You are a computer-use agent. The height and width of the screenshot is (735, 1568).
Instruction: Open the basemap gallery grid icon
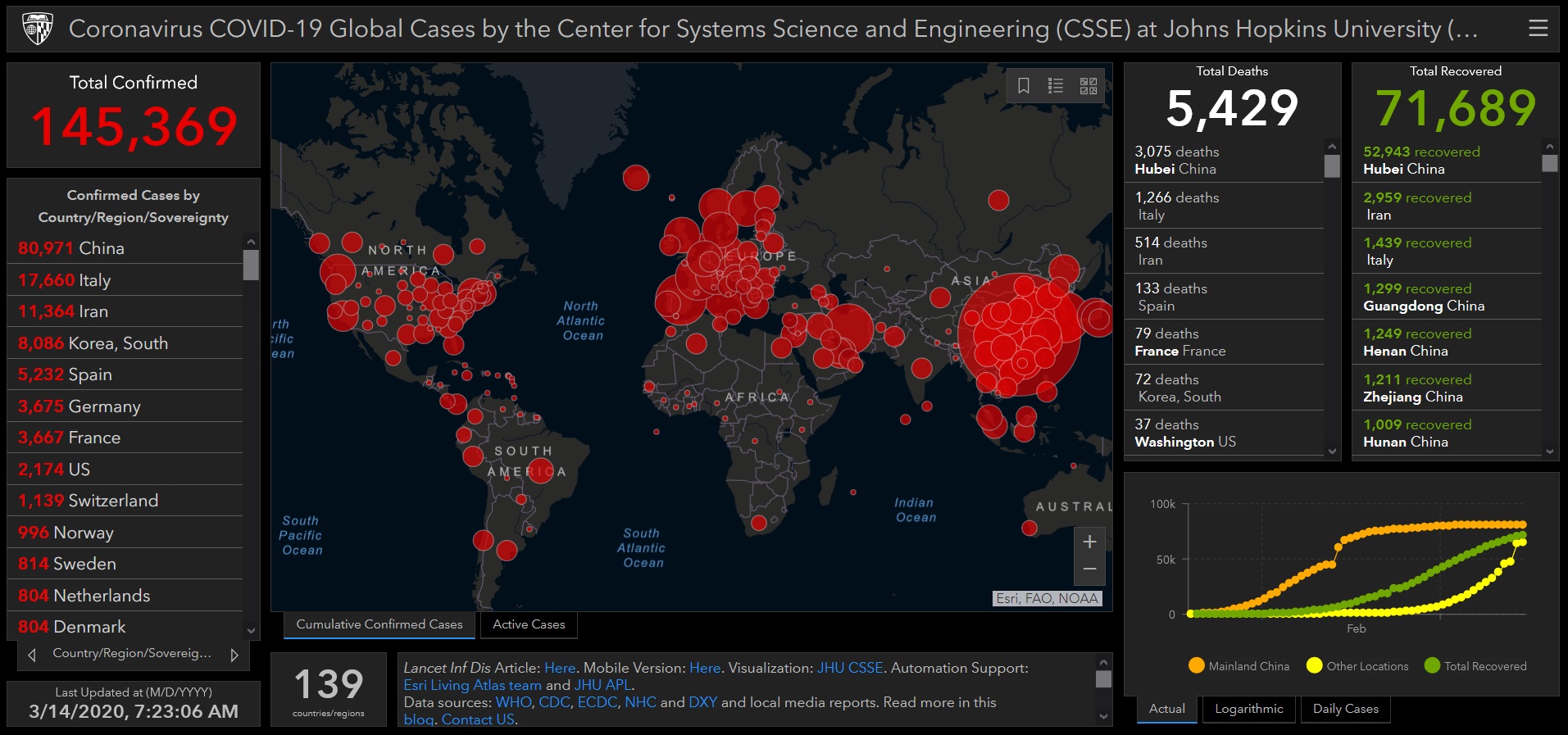tap(1089, 85)
